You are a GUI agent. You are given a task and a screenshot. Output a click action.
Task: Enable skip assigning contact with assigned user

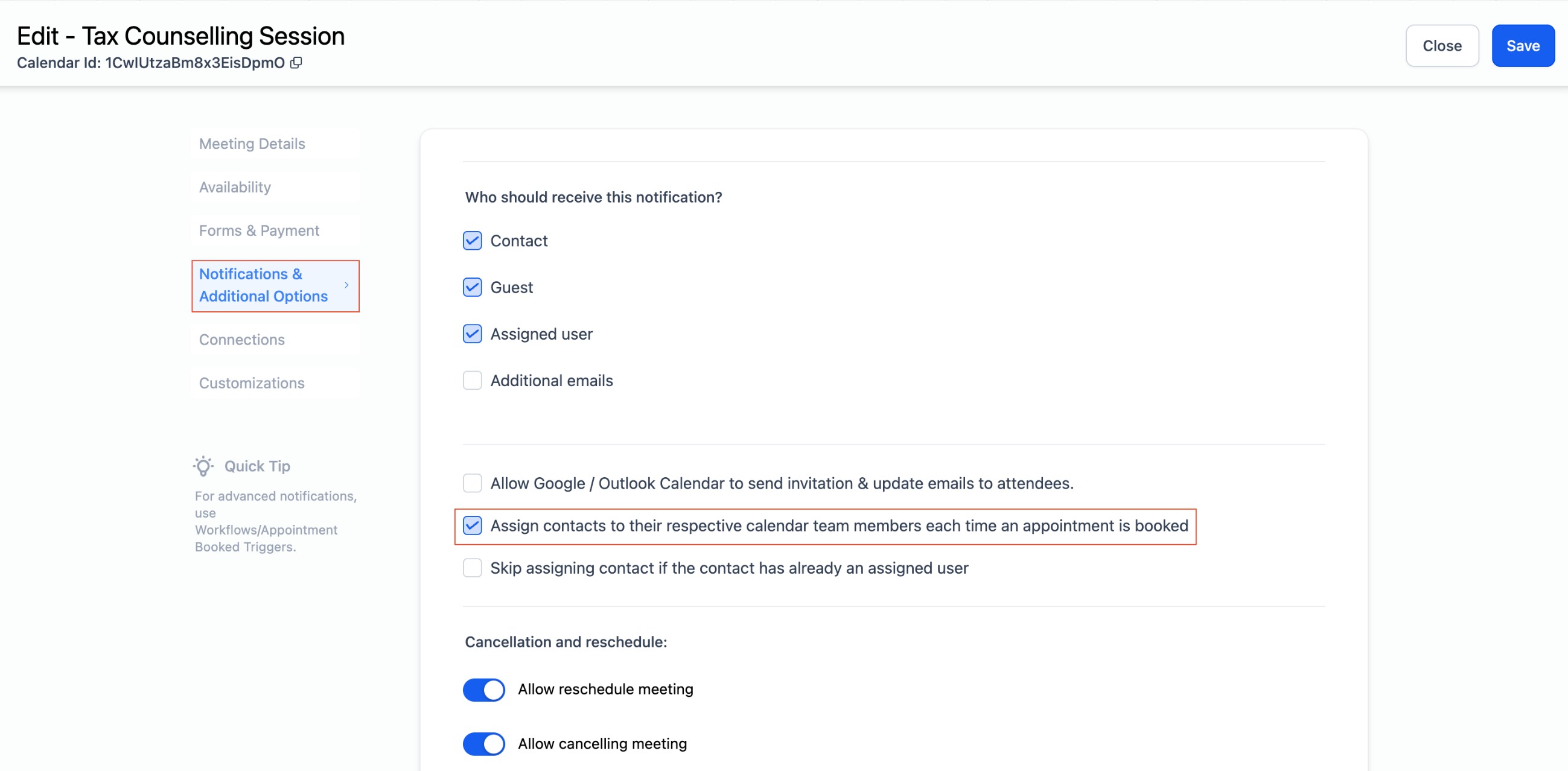(x=473, y=568)
